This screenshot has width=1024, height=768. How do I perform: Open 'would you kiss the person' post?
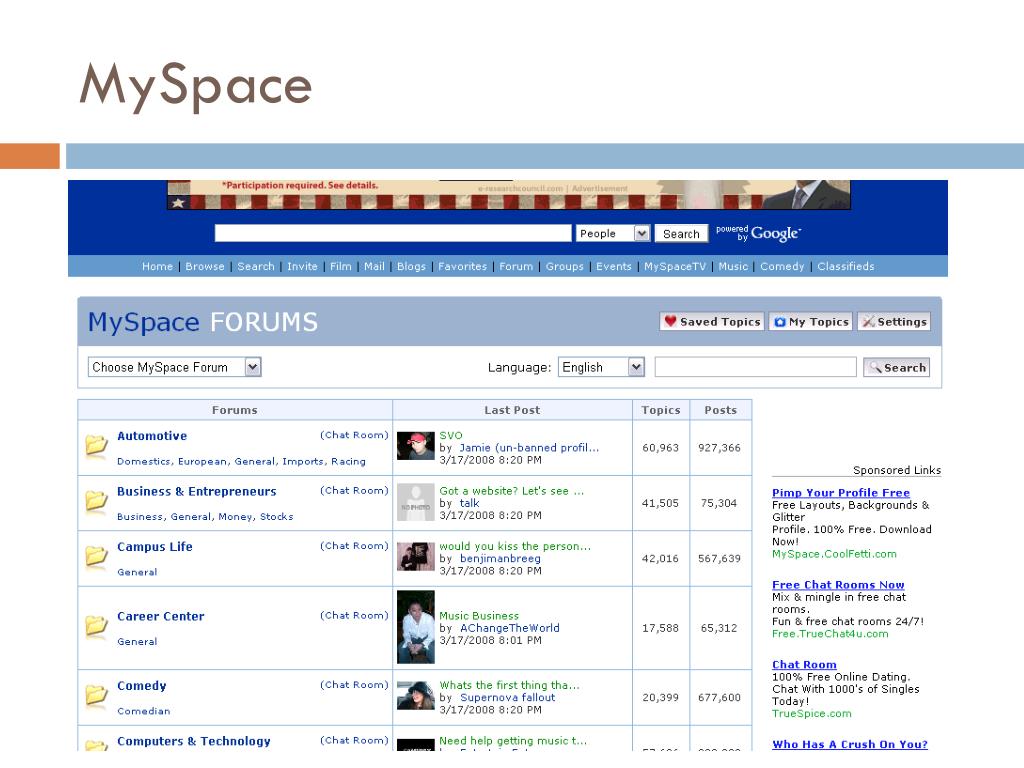(515, 547)
